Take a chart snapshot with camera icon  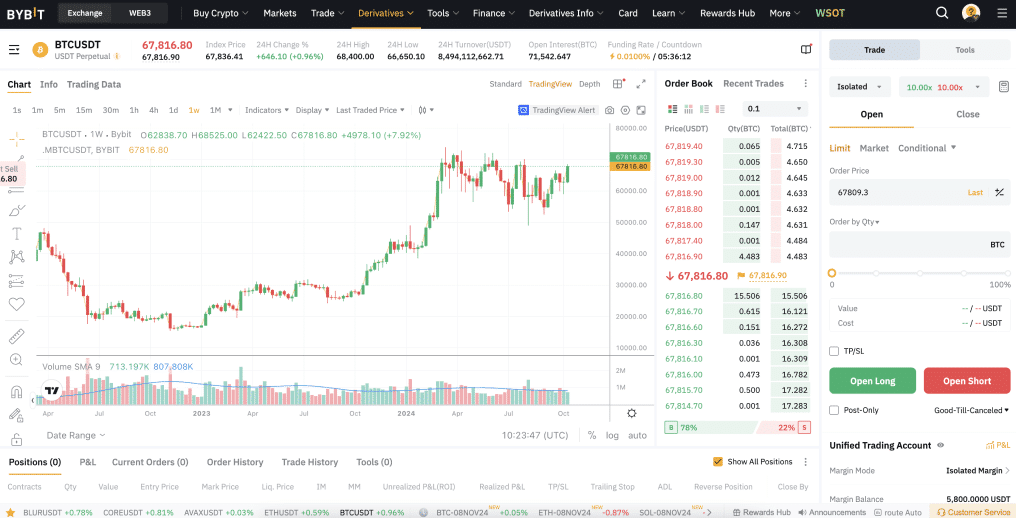click(x=610, y=110)
